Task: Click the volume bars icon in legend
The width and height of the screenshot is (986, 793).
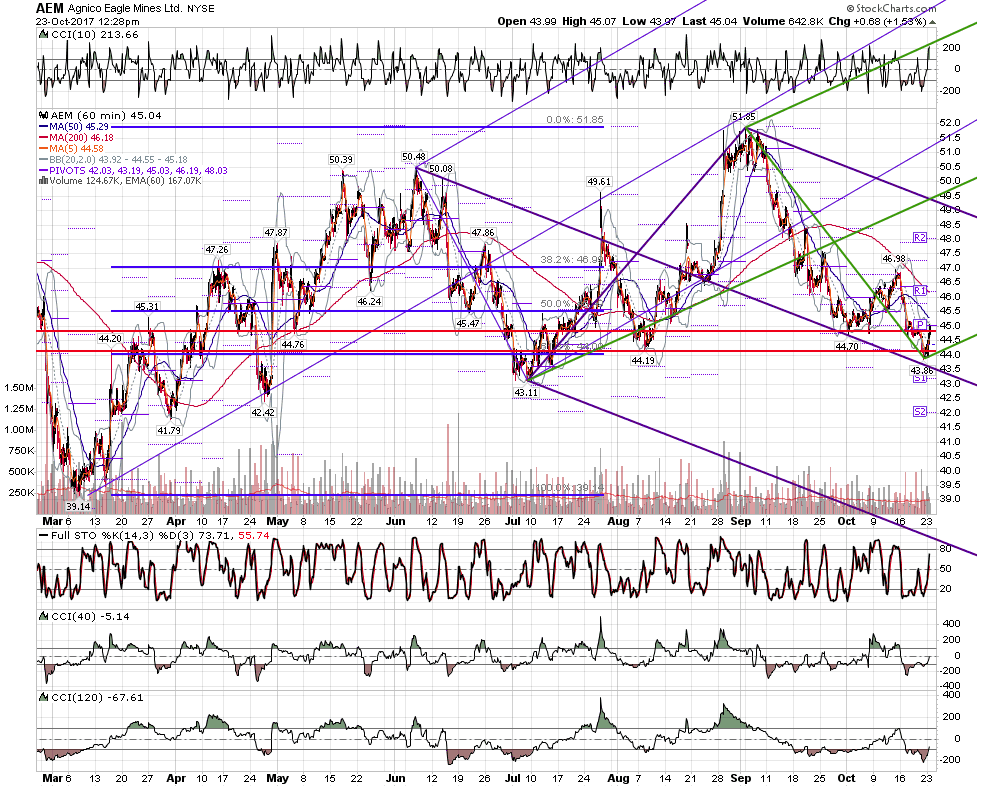Action: [x=43, y=180]
